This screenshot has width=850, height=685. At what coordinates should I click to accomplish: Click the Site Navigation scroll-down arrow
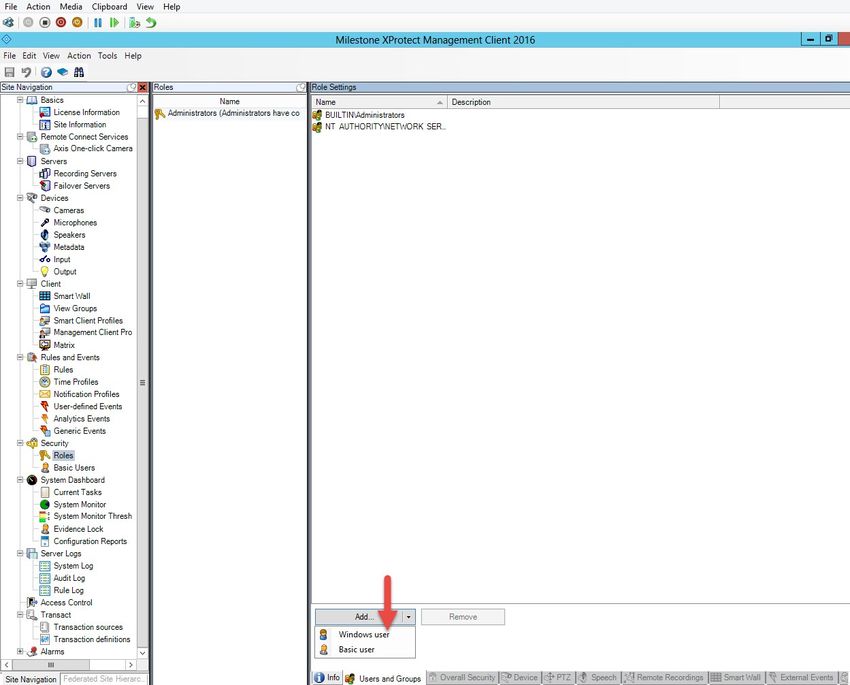143,653
